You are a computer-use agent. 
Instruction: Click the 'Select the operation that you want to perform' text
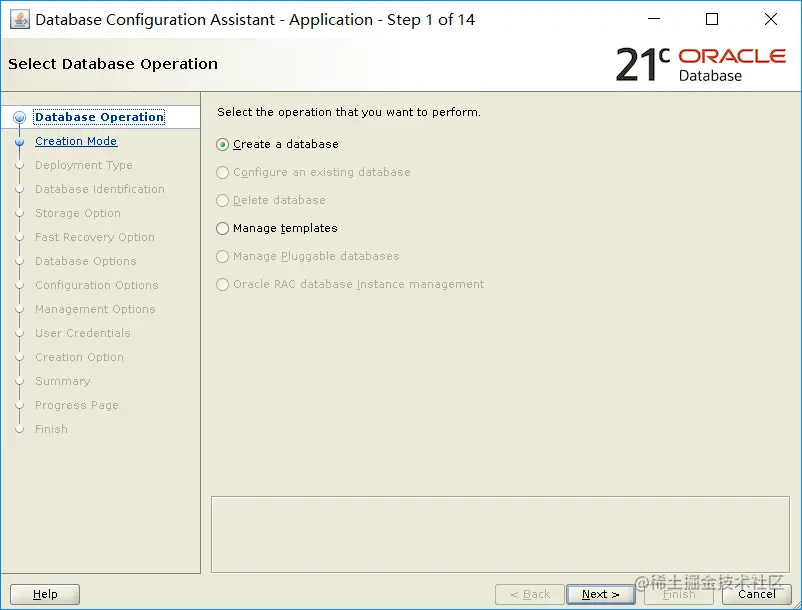349,112
